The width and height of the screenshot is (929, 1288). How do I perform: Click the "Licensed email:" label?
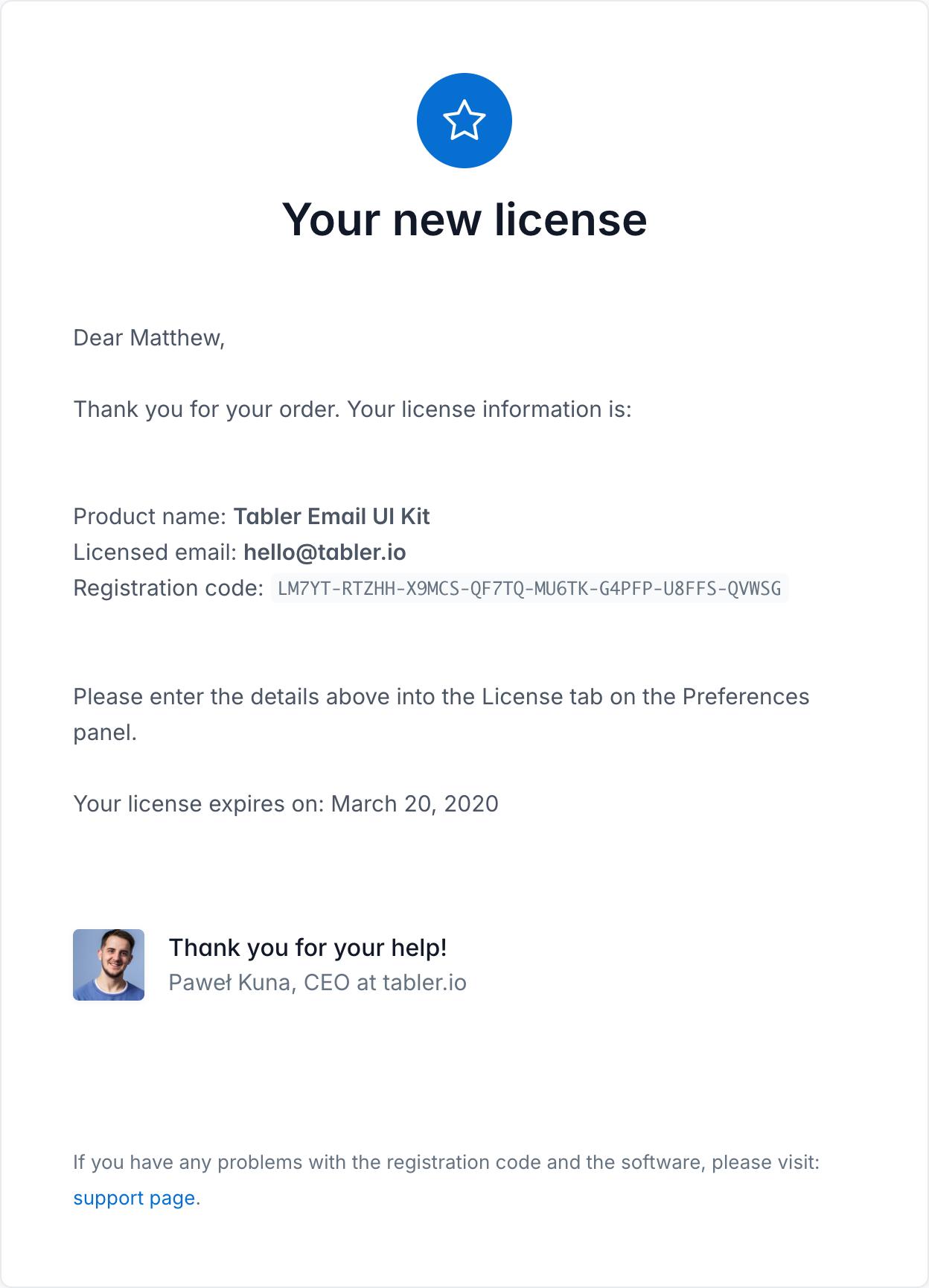(155, 552)
